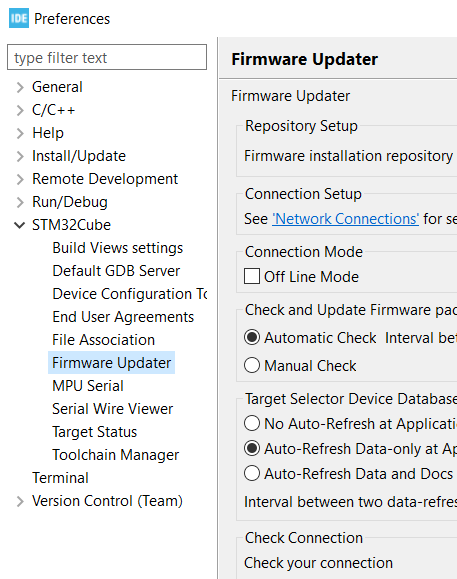Select End User Agreements entry
This screenshot has width=457, height=579.
pyautogui.click(x=123, y=317)
